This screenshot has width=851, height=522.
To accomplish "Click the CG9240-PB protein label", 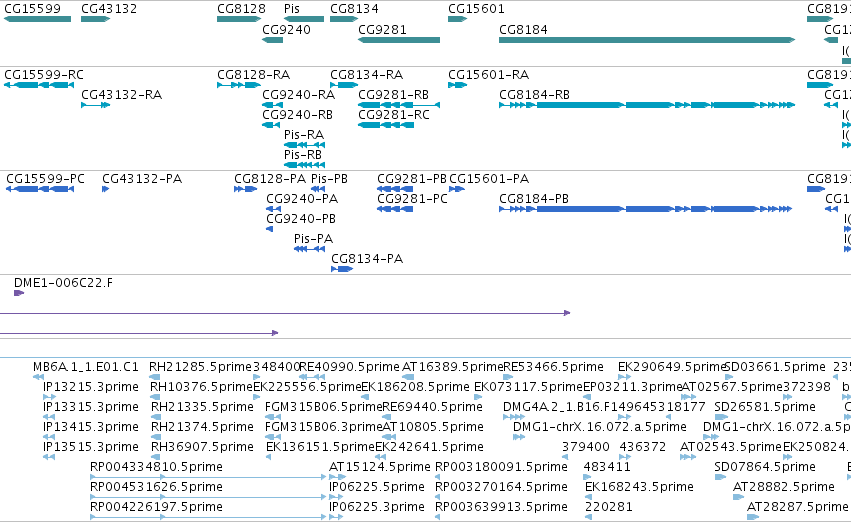I will pyautogui.click(x=301, y=219).
